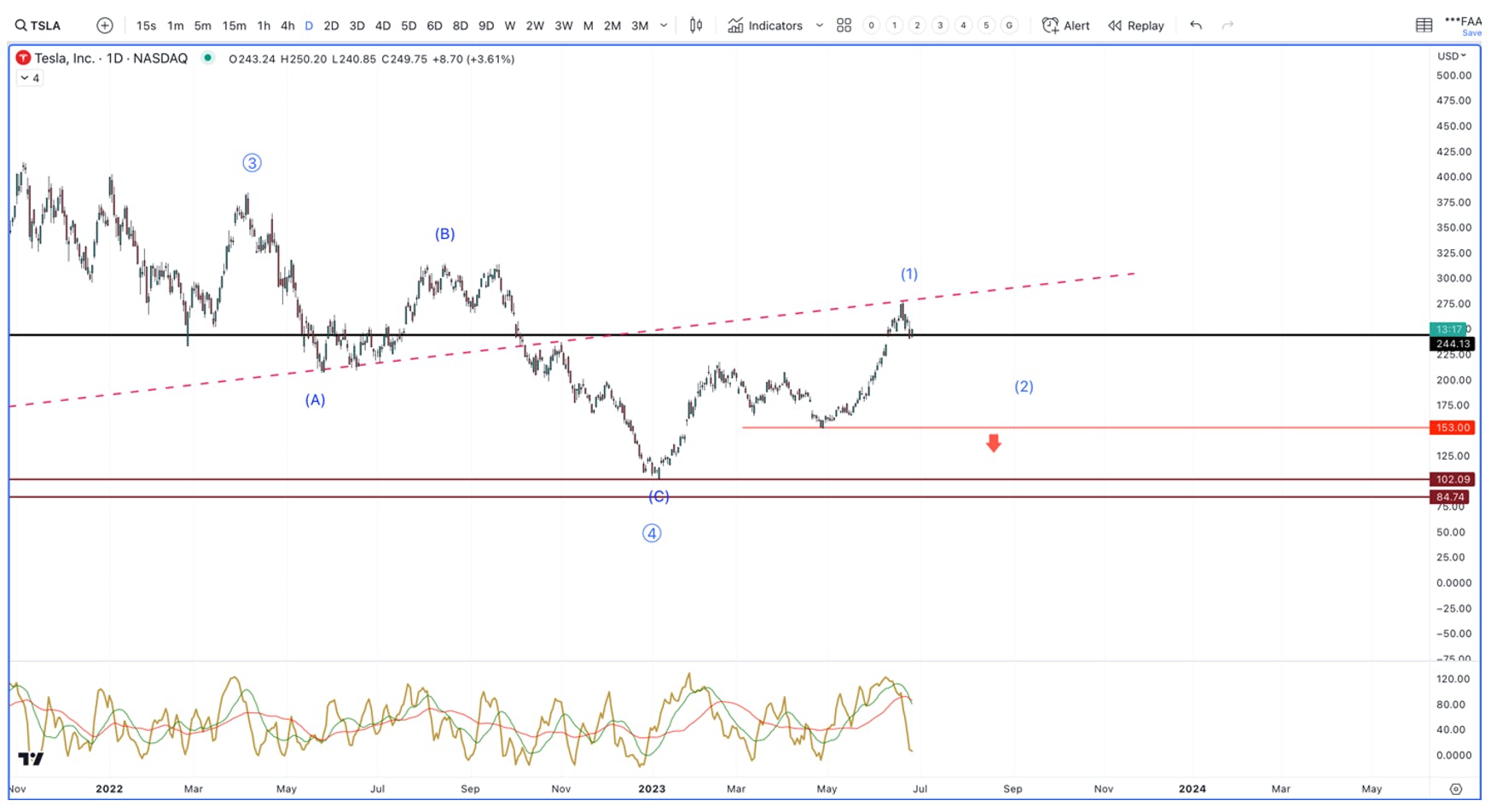Viewport: 1491px width, 812px height.
Task: Open the USD currency selector
Action: [x=1452, y=55]
